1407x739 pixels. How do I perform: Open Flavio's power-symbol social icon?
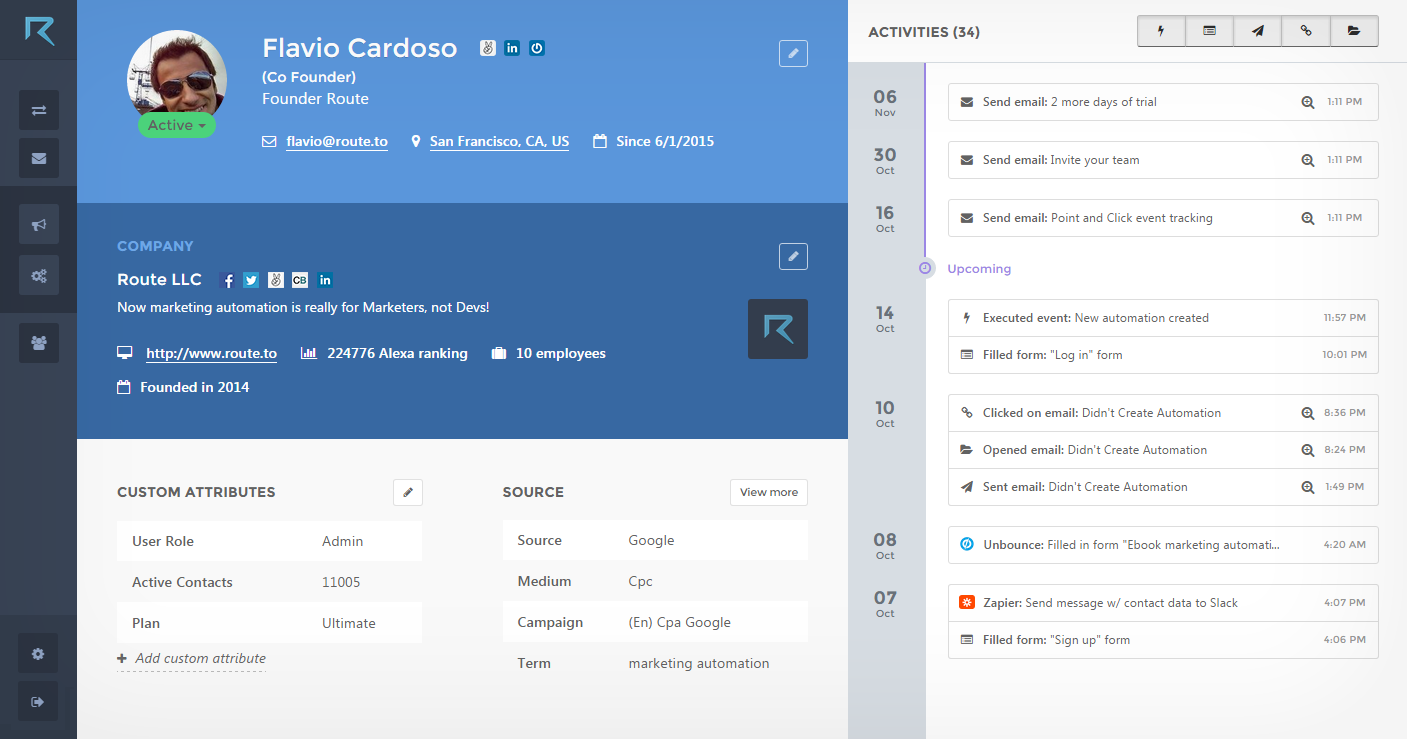537,48
